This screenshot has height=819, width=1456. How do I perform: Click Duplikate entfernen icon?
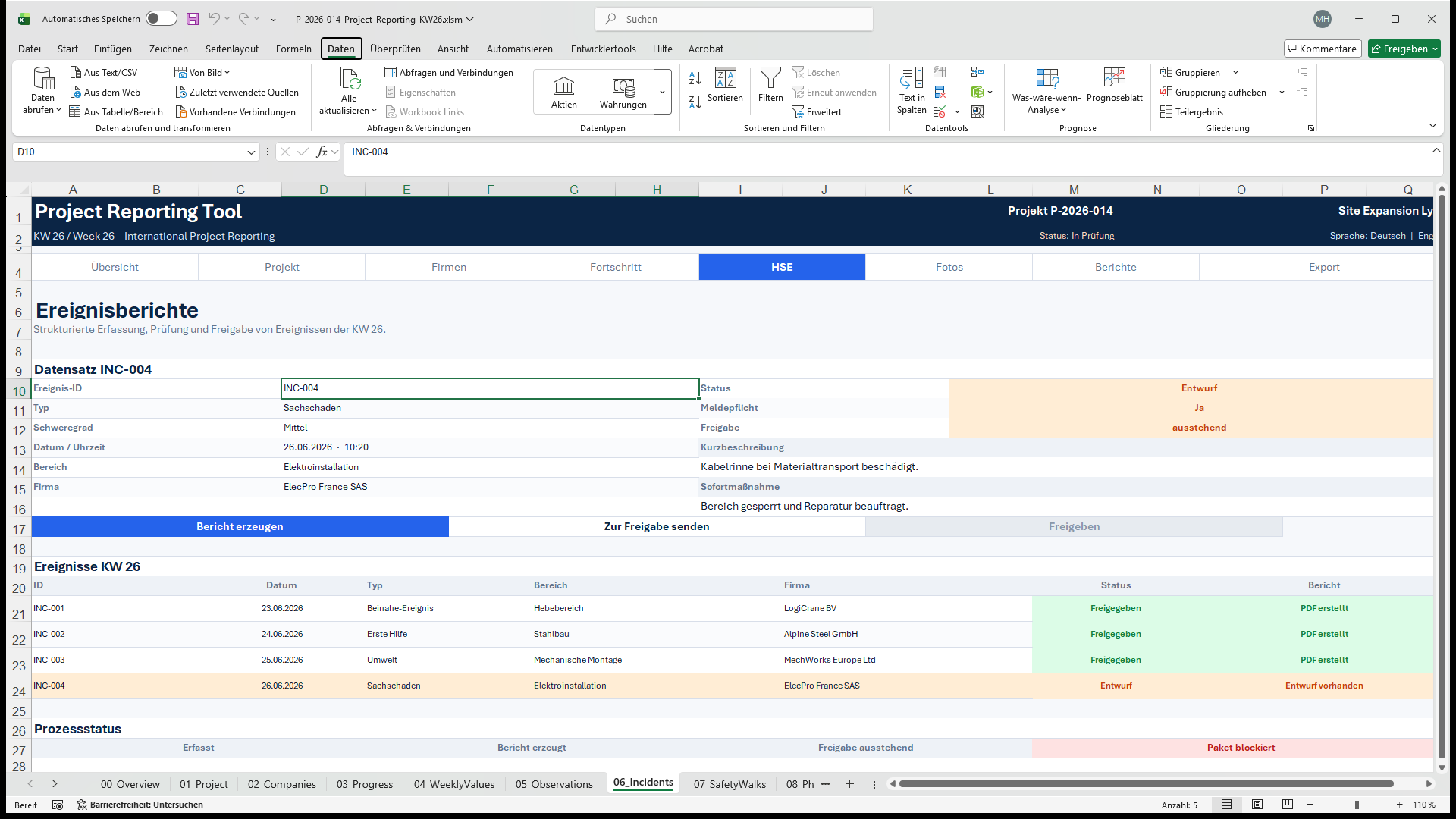(x=940, y=92)
